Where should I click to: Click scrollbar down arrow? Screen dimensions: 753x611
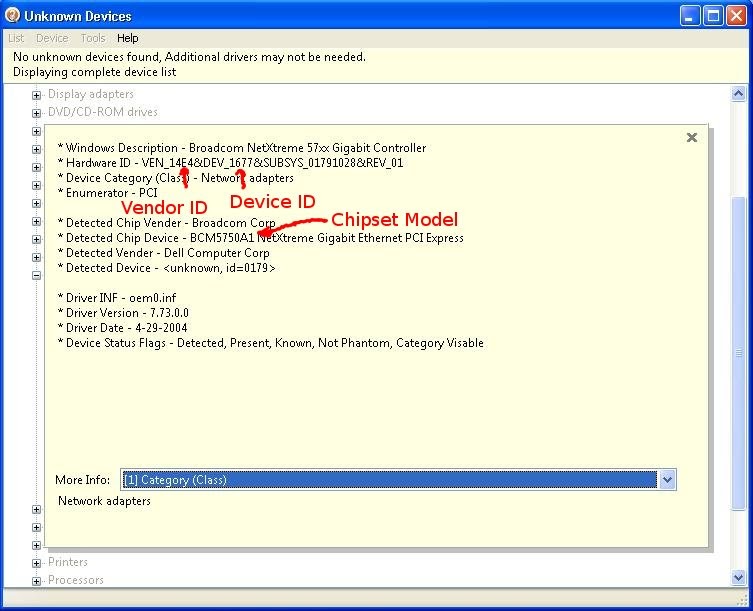click(738, 577)
